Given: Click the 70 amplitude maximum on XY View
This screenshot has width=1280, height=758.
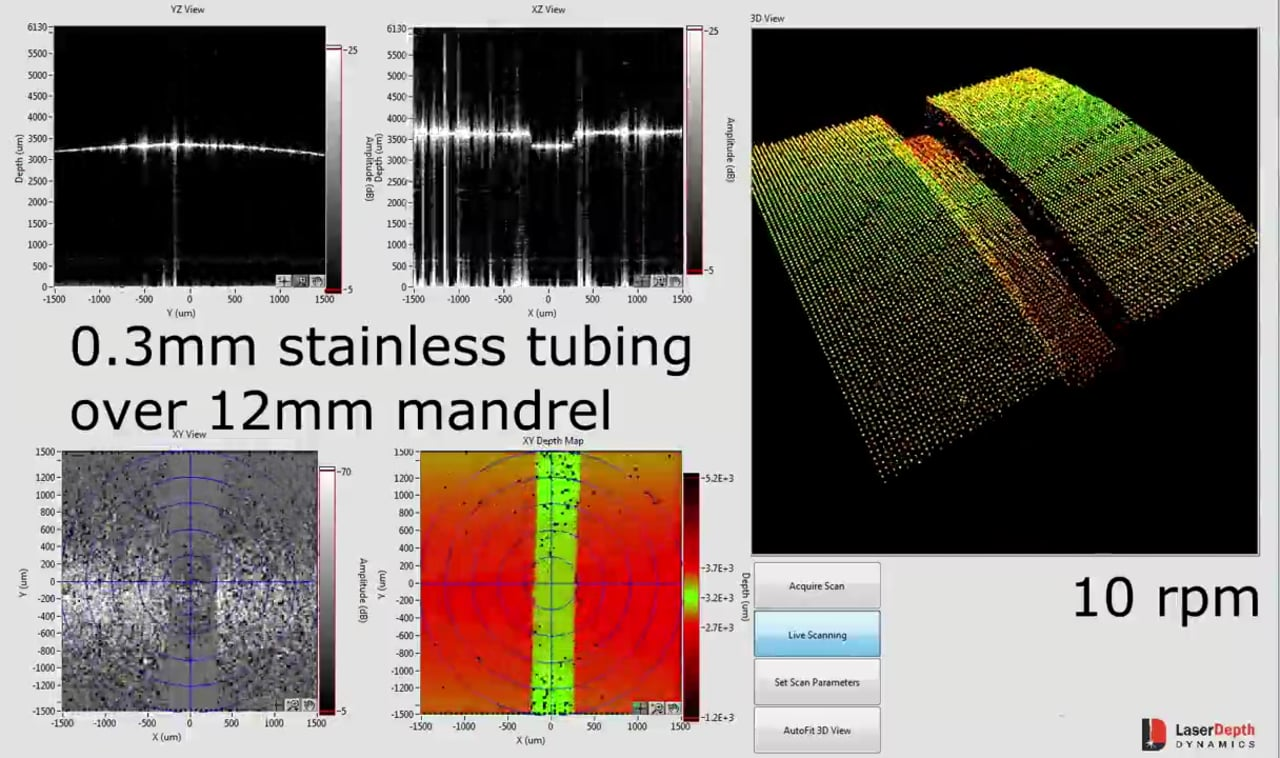Looking at the screenshot, I should pyautogui.click(x=344, y=470).
